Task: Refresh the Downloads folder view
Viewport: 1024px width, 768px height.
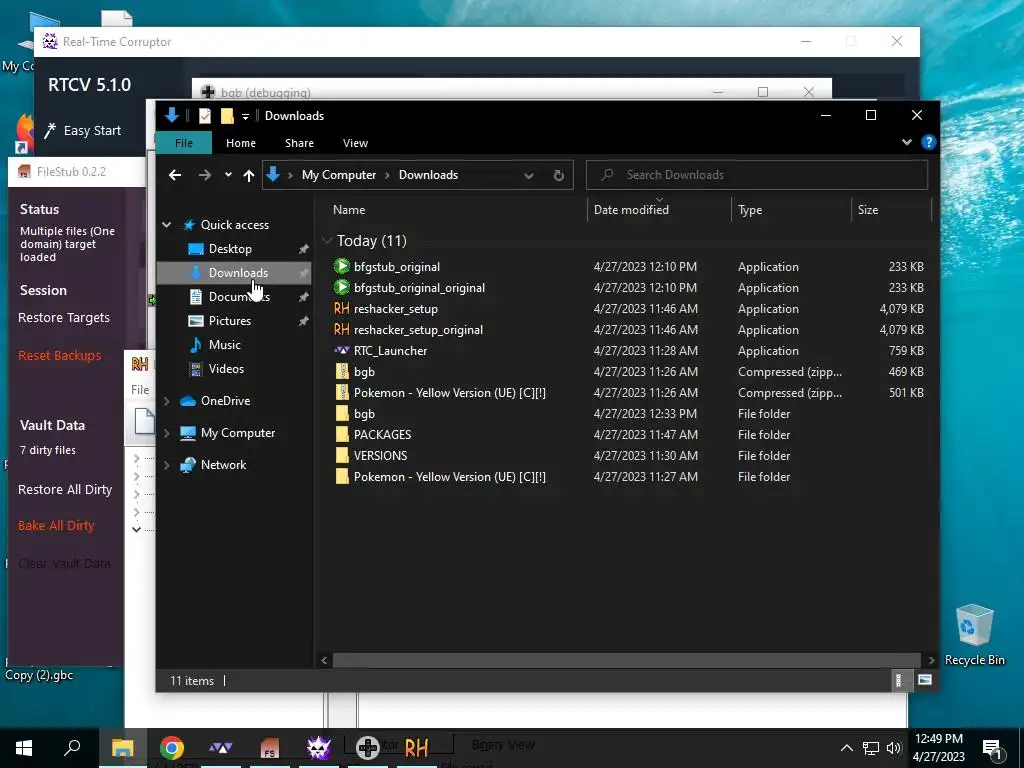Action: tap(558, 175)
